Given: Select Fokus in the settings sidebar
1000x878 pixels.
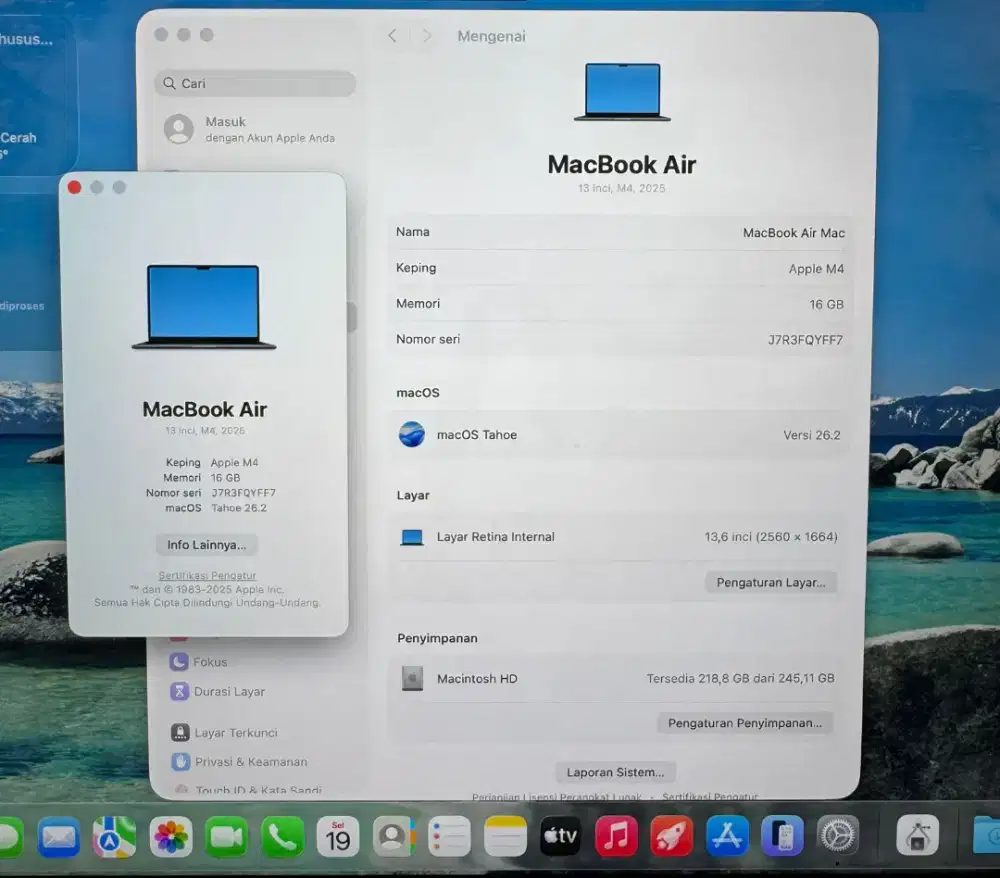Looking at the screenshot, I should click(198, 662).
